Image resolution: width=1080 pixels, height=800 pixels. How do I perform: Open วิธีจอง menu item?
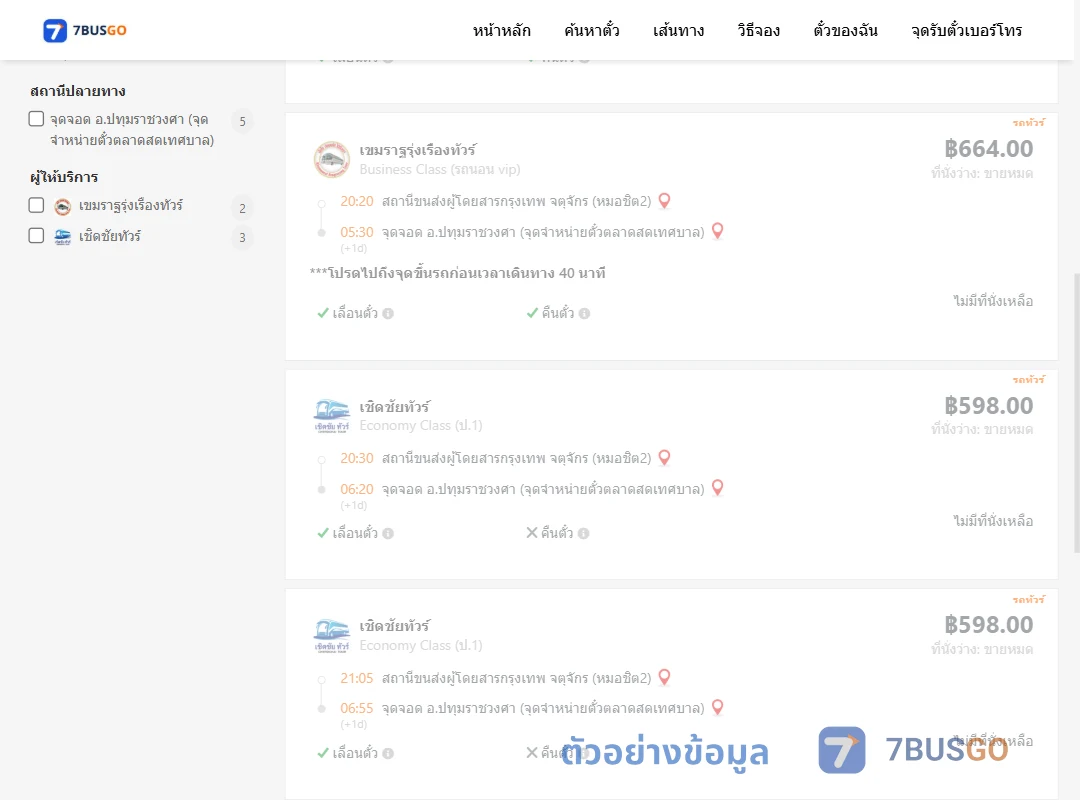coord(758,30)
